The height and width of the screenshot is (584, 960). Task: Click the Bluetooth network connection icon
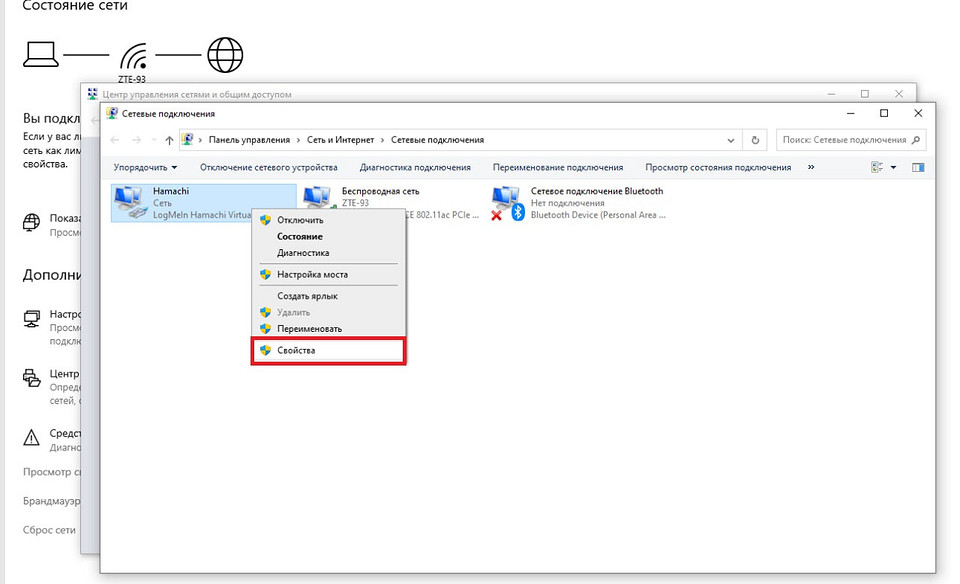(x=507, y=202)
